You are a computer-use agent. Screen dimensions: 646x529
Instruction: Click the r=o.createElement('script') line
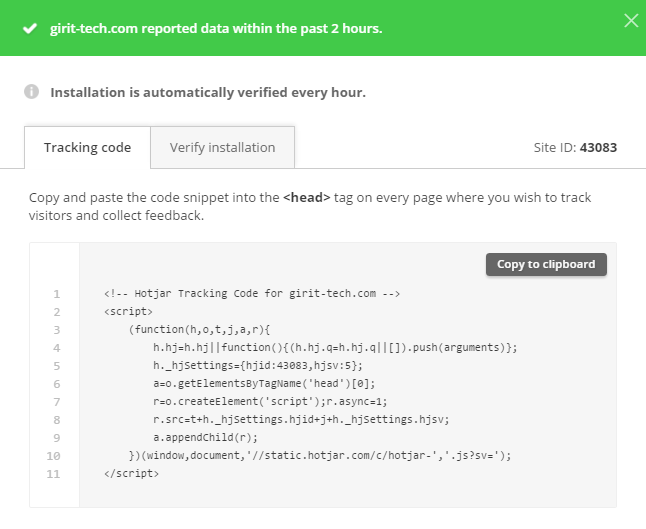point(270,402)
